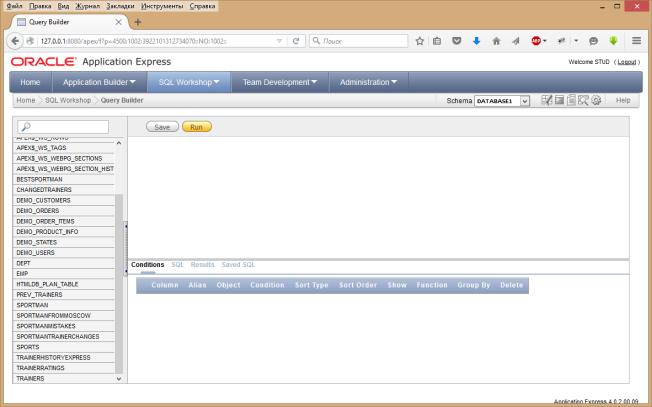
Task: Bookmark this page with the star icon
Action: click(420, 41)
